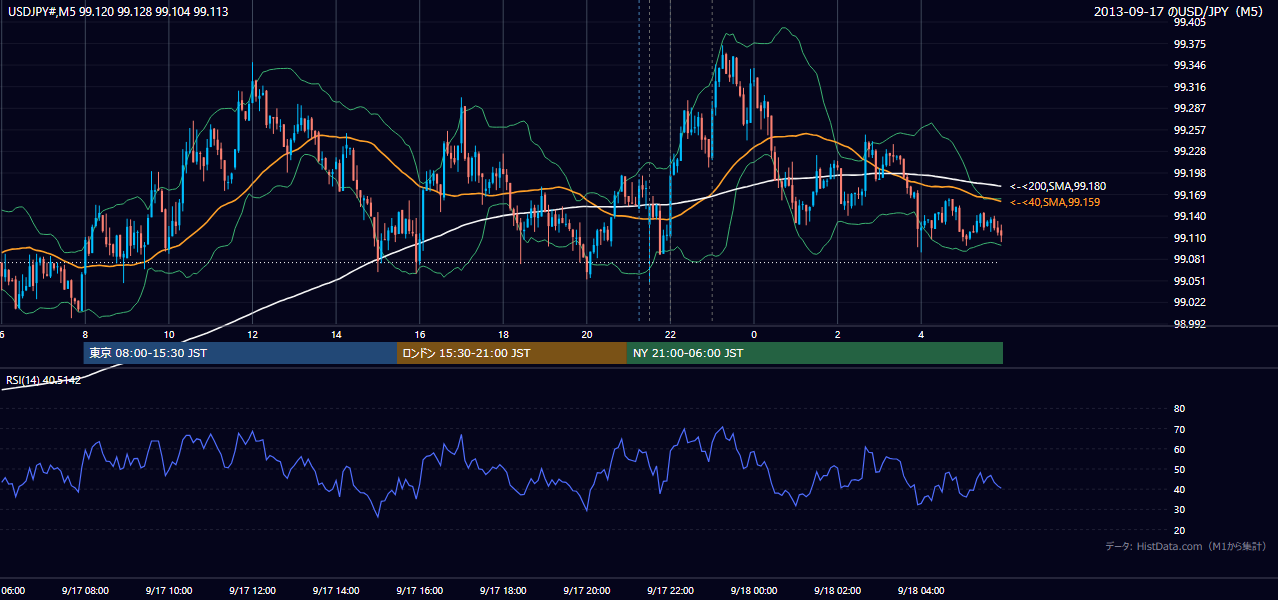Click the 200 SMA 99.180 label
Viewport: 1278px width, 600px height.
tap(1058, 186)
